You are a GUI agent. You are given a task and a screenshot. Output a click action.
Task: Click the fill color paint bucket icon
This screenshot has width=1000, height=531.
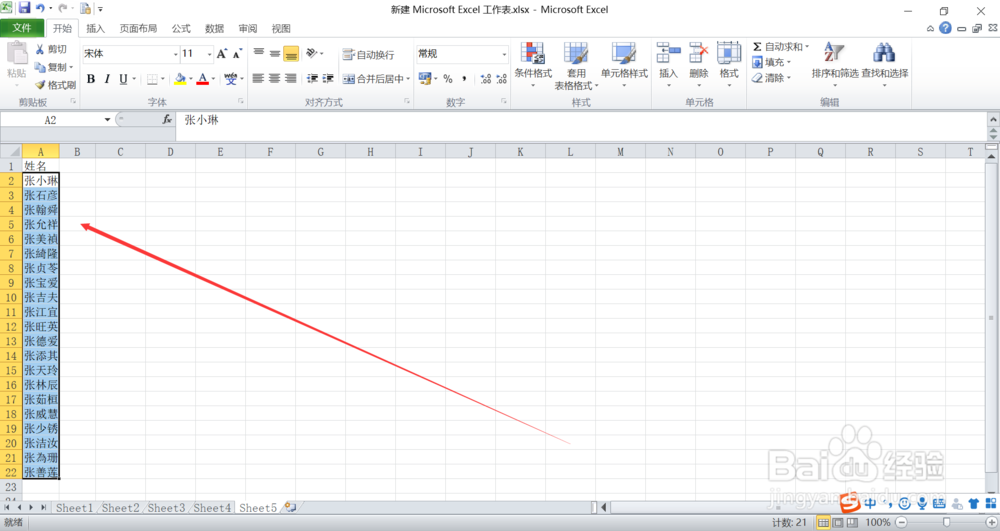click(x=180, y=79)
